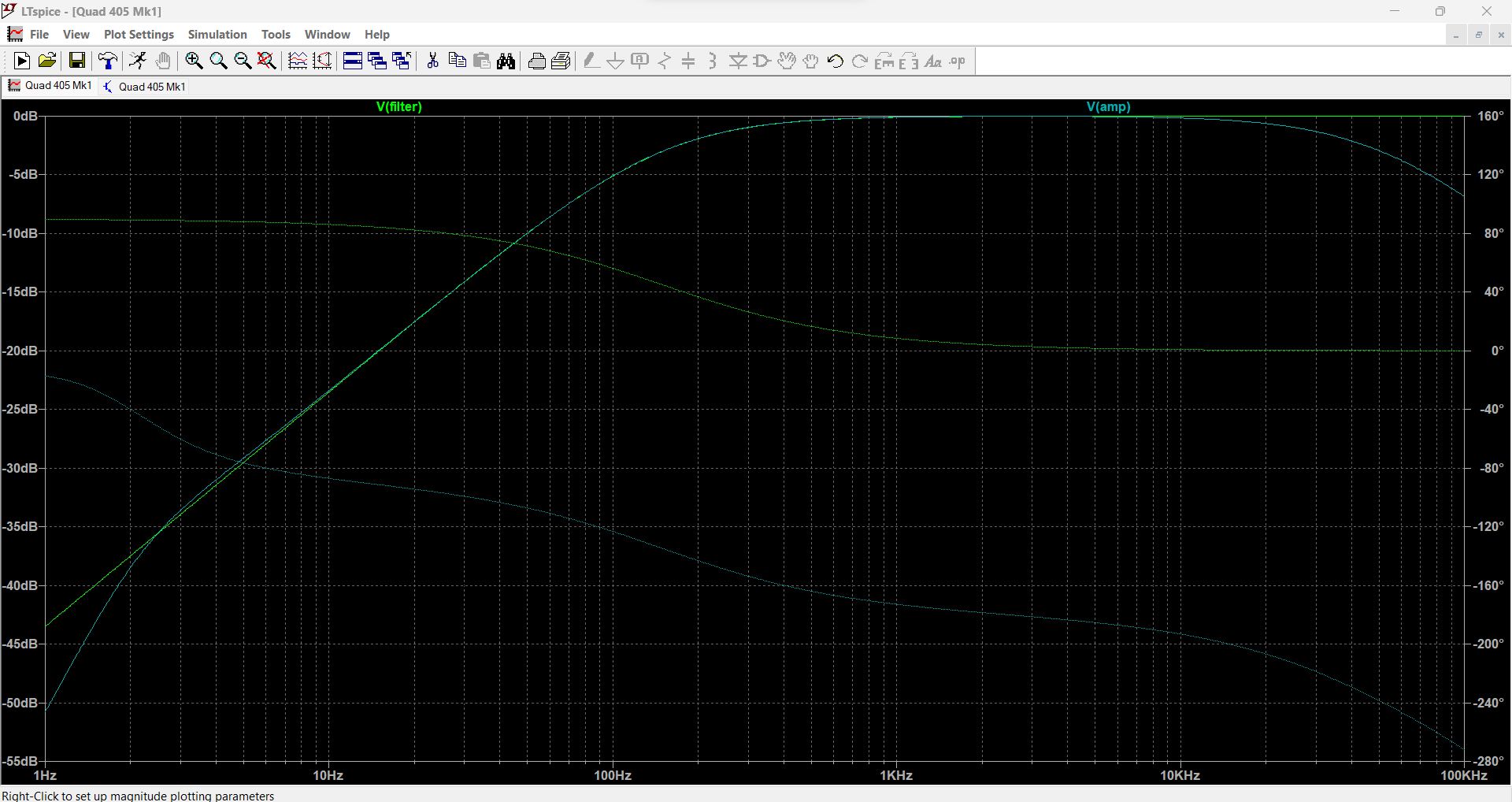Save the plot with the floppy disk icon
The image size is (1512, 802).
tap(77, 61)
